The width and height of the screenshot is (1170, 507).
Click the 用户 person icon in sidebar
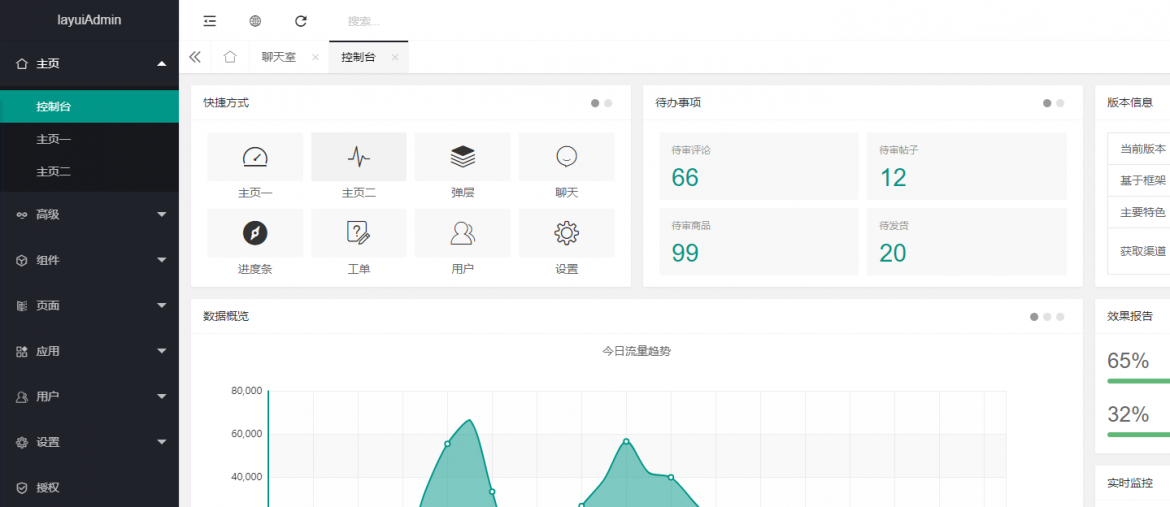(22, 397)
